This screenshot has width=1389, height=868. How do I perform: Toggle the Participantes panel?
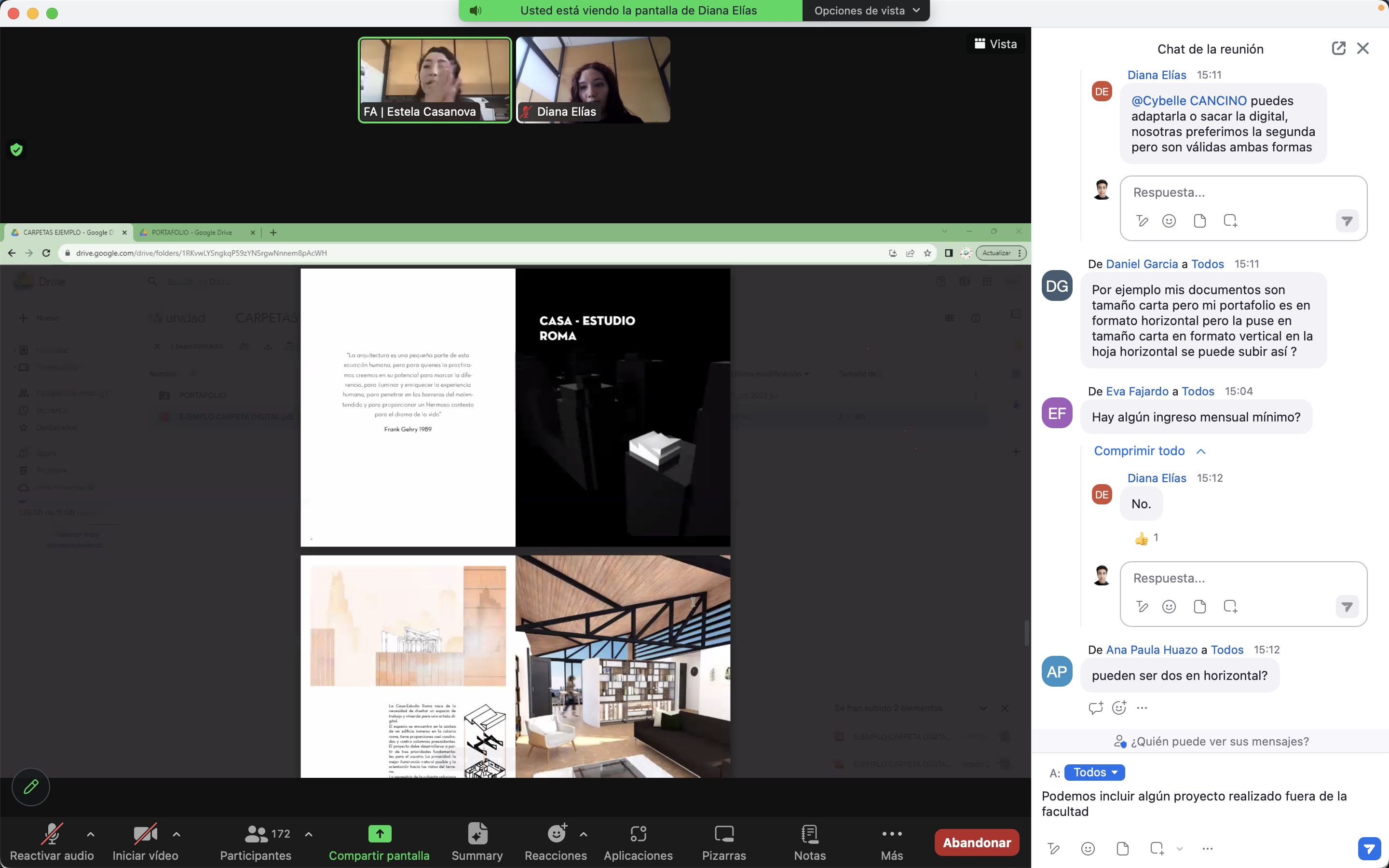click(256, 835)
